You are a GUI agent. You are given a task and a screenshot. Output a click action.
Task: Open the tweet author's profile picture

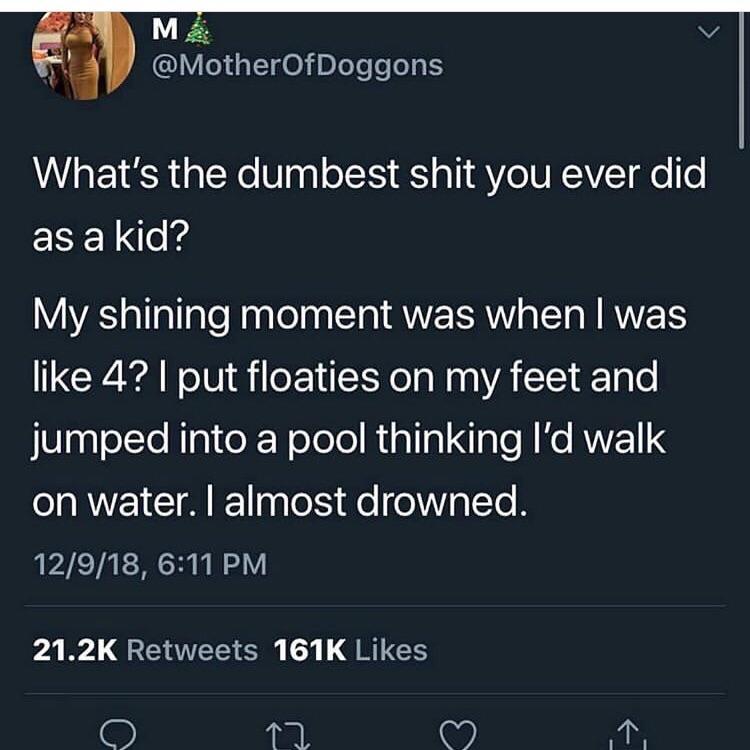[x=83, y=55]
